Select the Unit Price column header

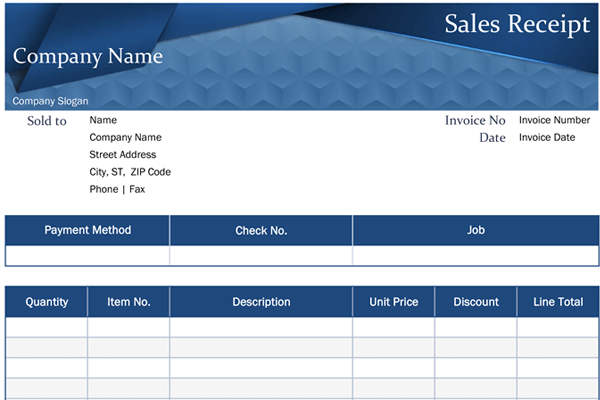click(394, 301)
